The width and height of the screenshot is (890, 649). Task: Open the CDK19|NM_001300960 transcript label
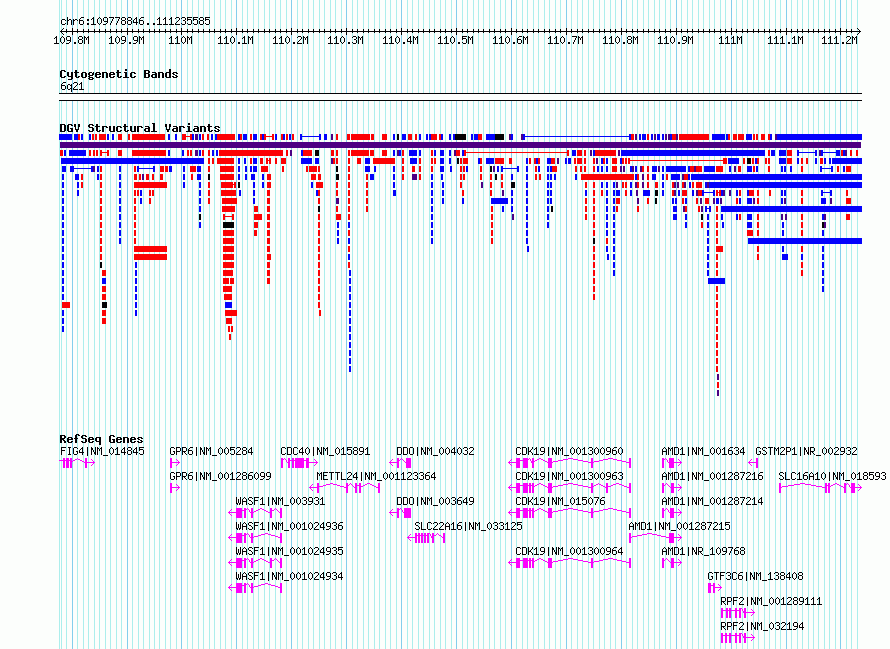coord(569,451)
